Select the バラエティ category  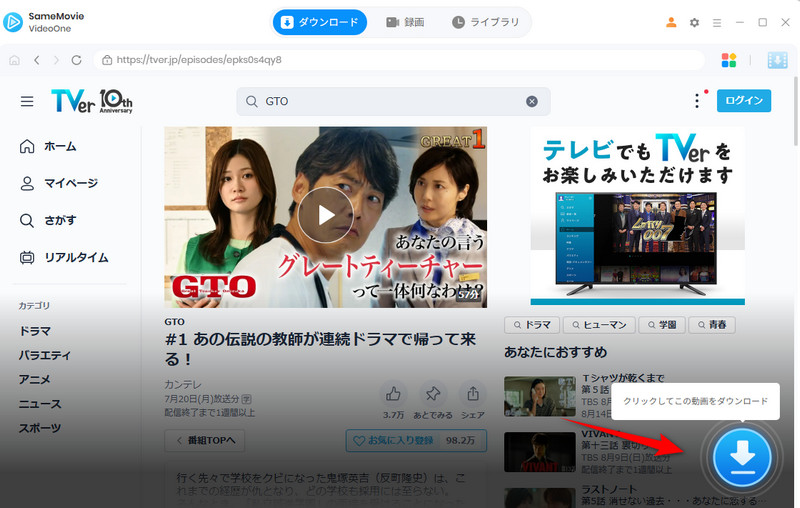point(45,355)
